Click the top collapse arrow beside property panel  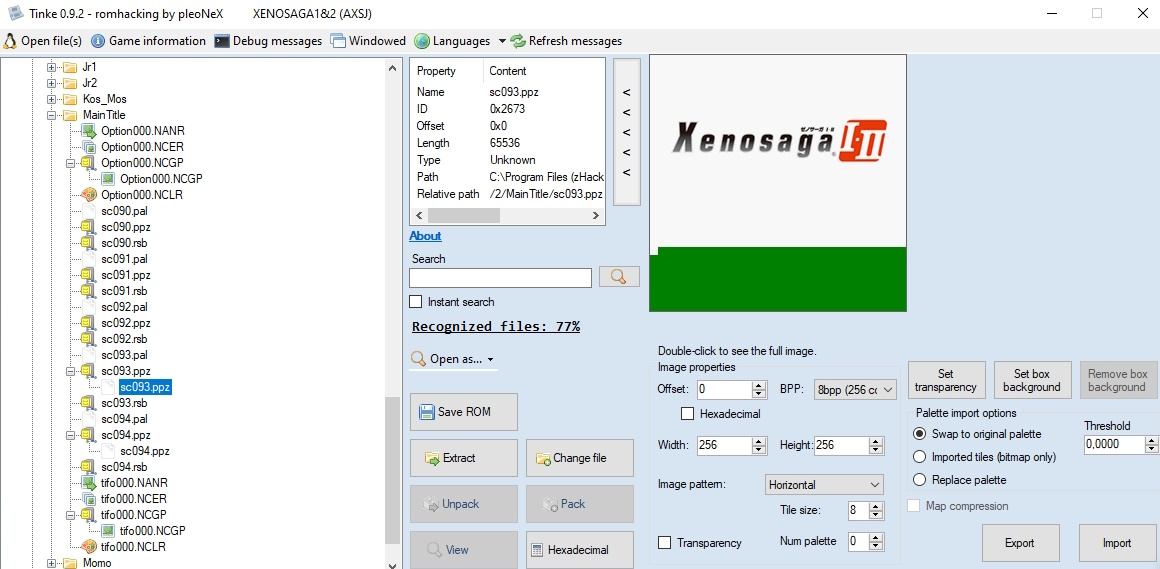pos(627,92)
